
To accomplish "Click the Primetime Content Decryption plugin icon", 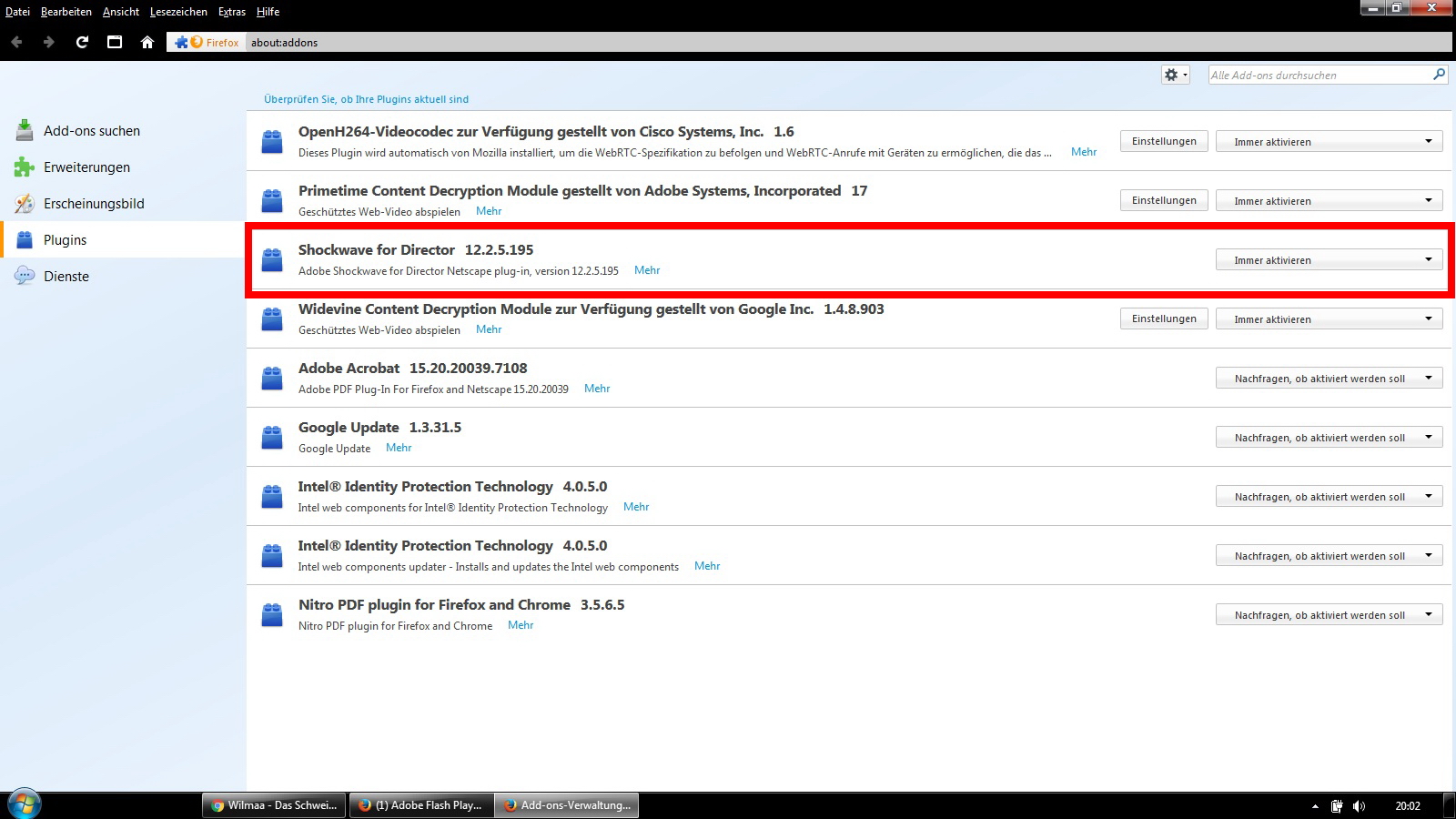I will (272, 200).
